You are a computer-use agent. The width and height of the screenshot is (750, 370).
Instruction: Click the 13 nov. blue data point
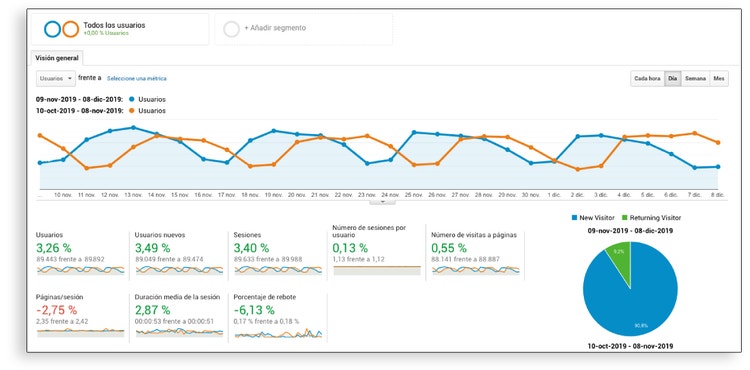point(133,128)
